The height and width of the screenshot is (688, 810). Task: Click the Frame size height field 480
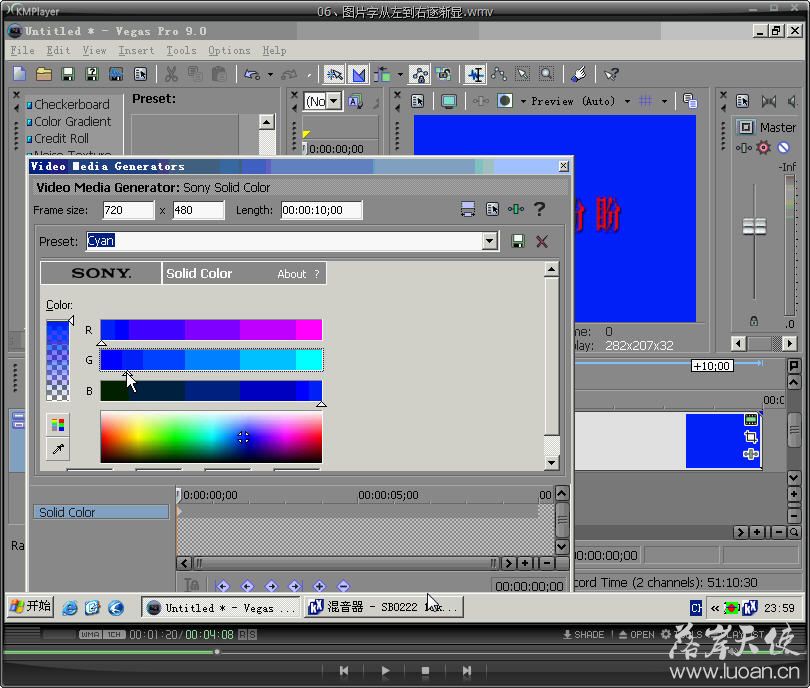(x=198, y=210)
